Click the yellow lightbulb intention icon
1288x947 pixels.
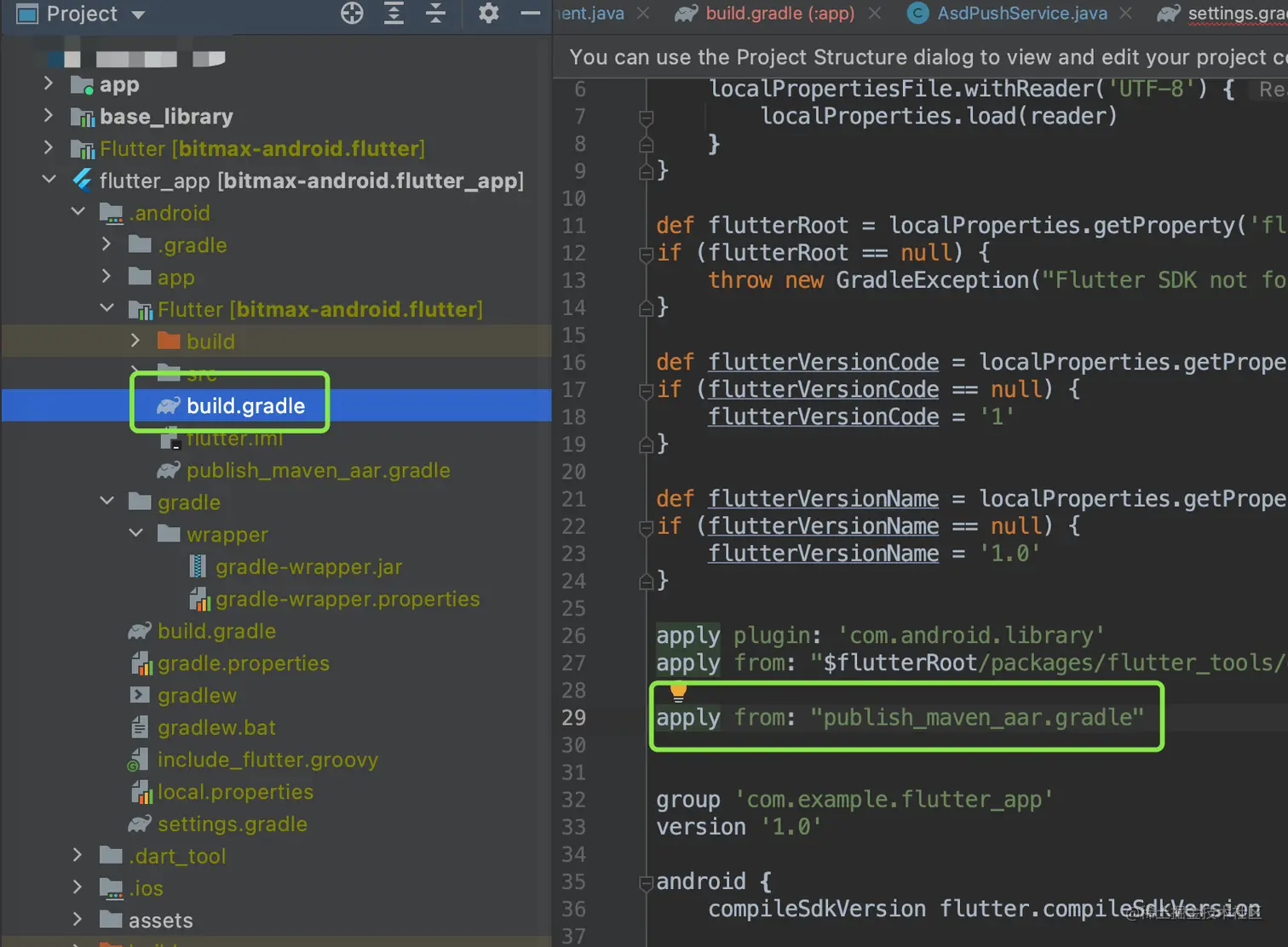coord(678,692)
